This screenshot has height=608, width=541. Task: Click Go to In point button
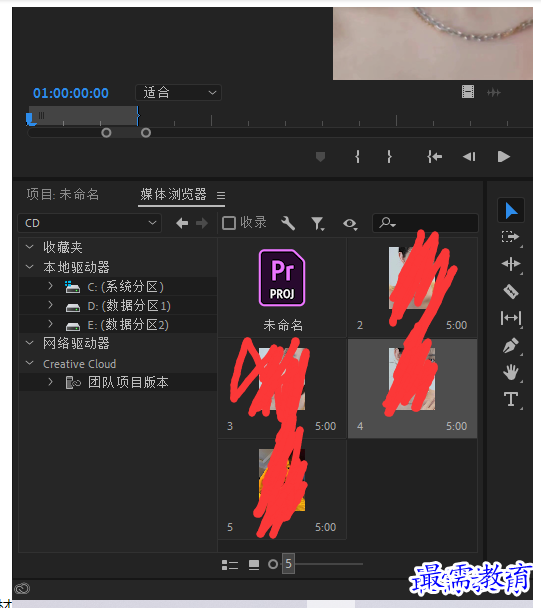pyautogui.click(x=434, y=157)
